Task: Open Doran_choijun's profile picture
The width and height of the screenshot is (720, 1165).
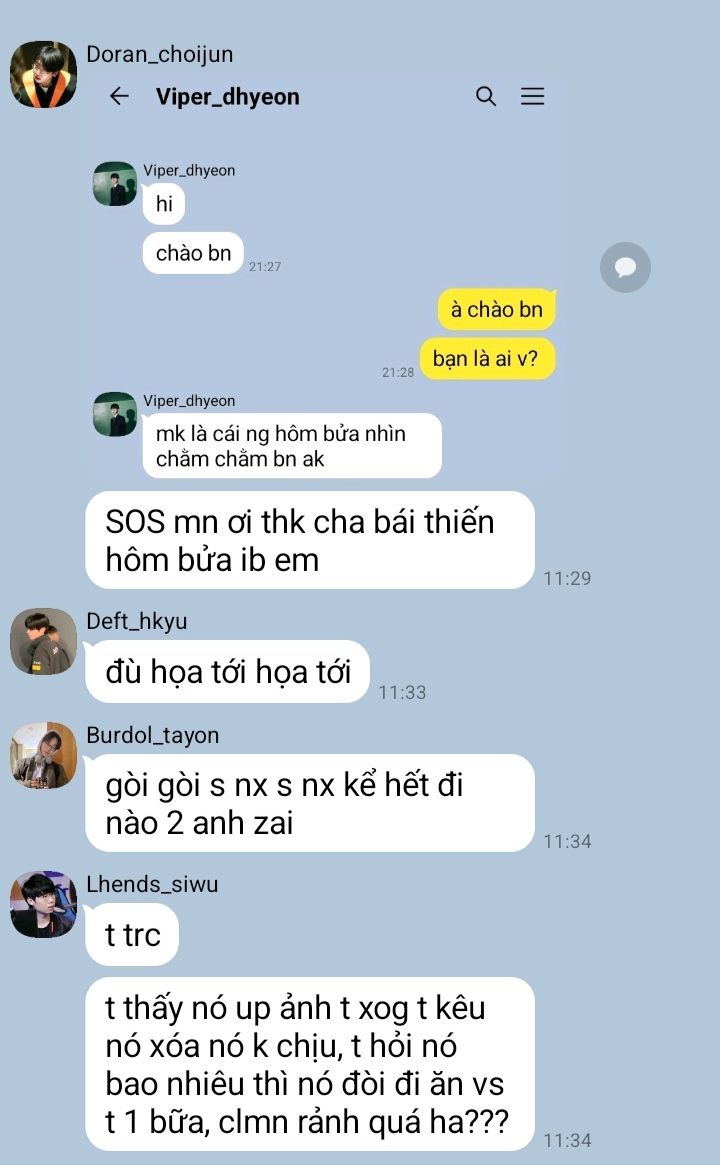Action: coord(43,74)
